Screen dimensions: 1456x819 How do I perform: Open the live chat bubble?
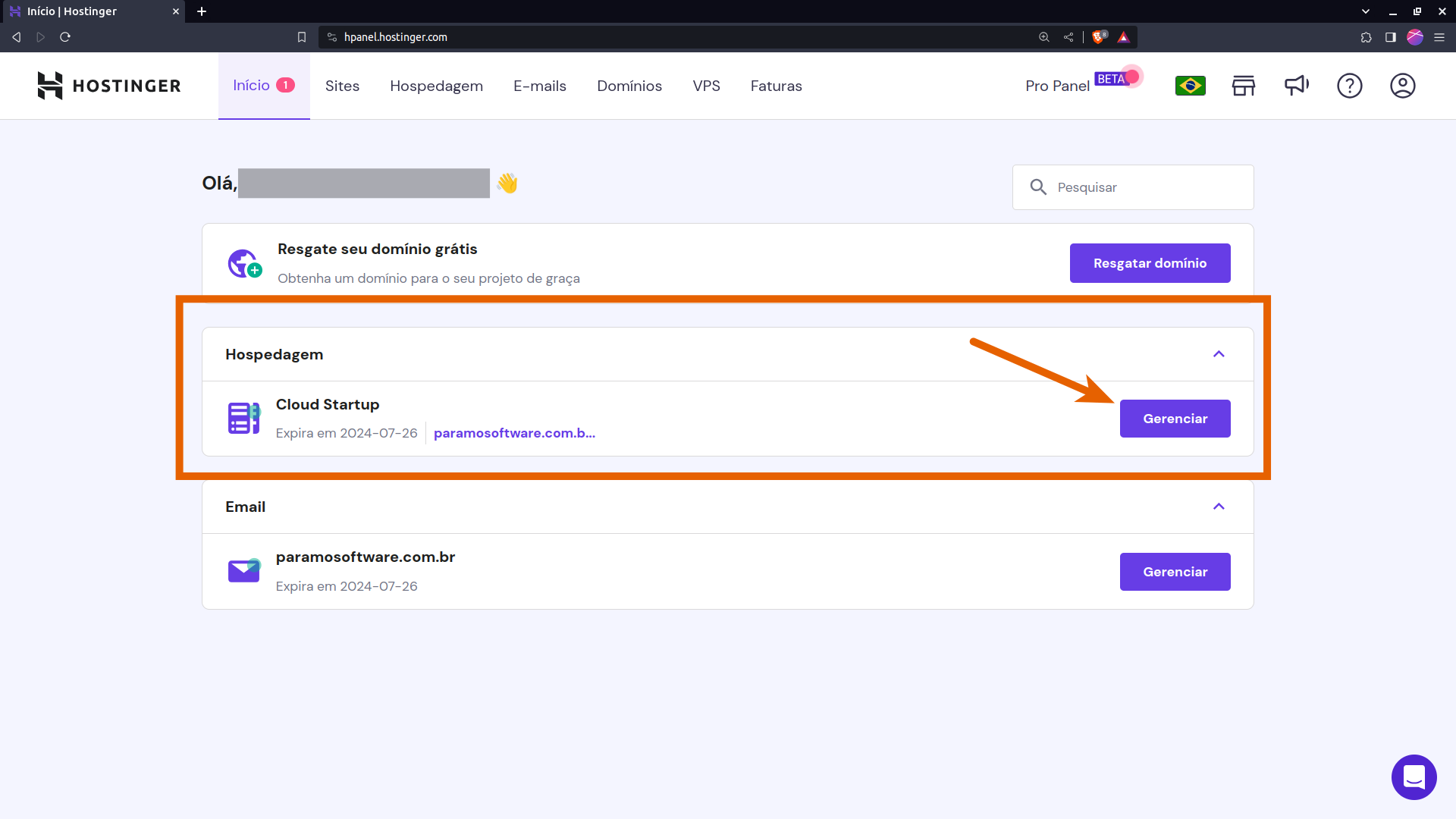pos(1414,777)
